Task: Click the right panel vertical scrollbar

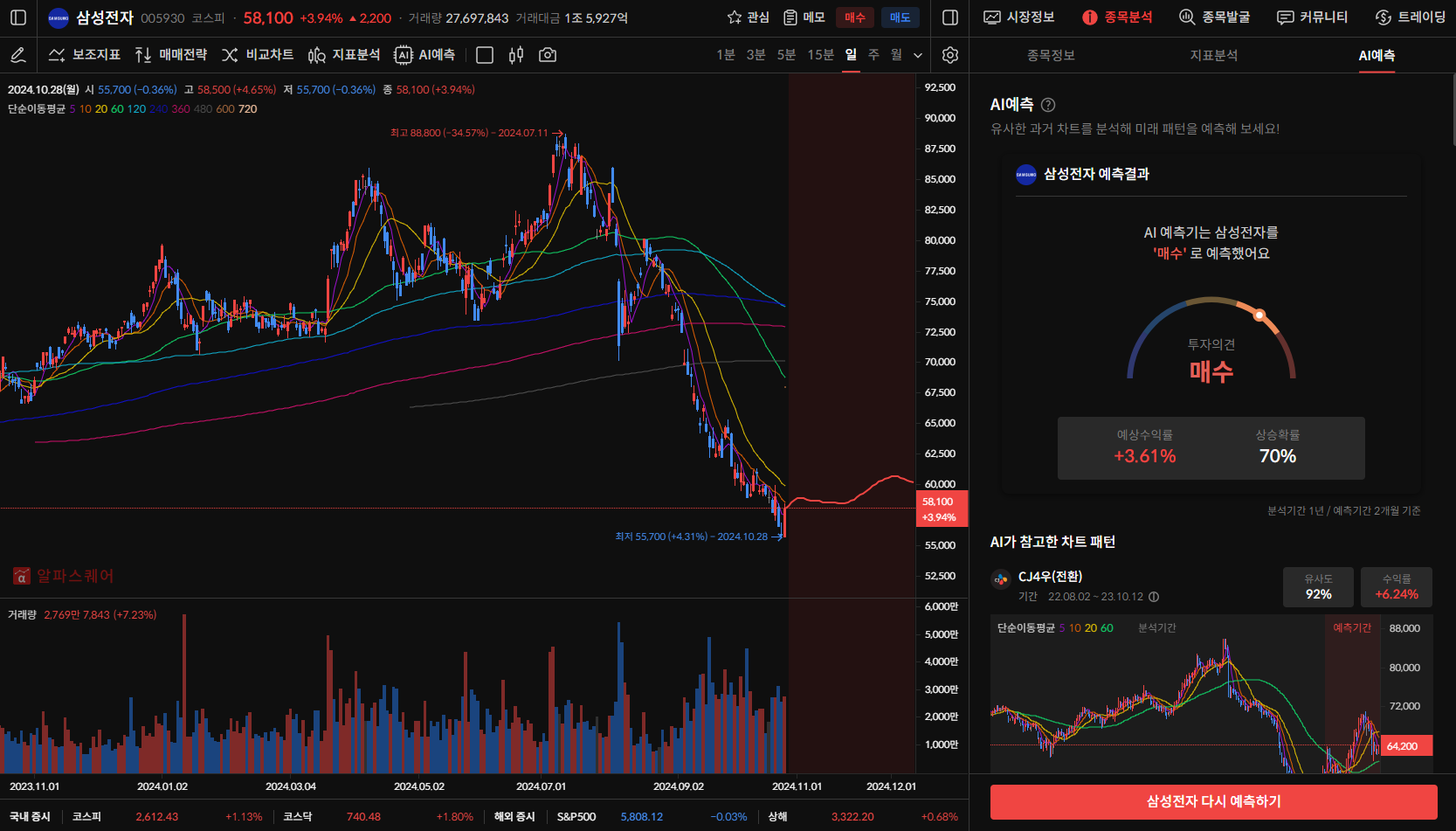Action: tap(1453, 110)
